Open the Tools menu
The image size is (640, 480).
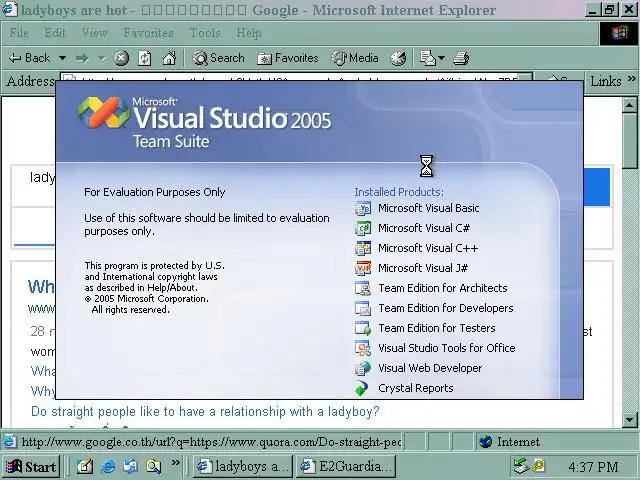[x=205, y=33]
